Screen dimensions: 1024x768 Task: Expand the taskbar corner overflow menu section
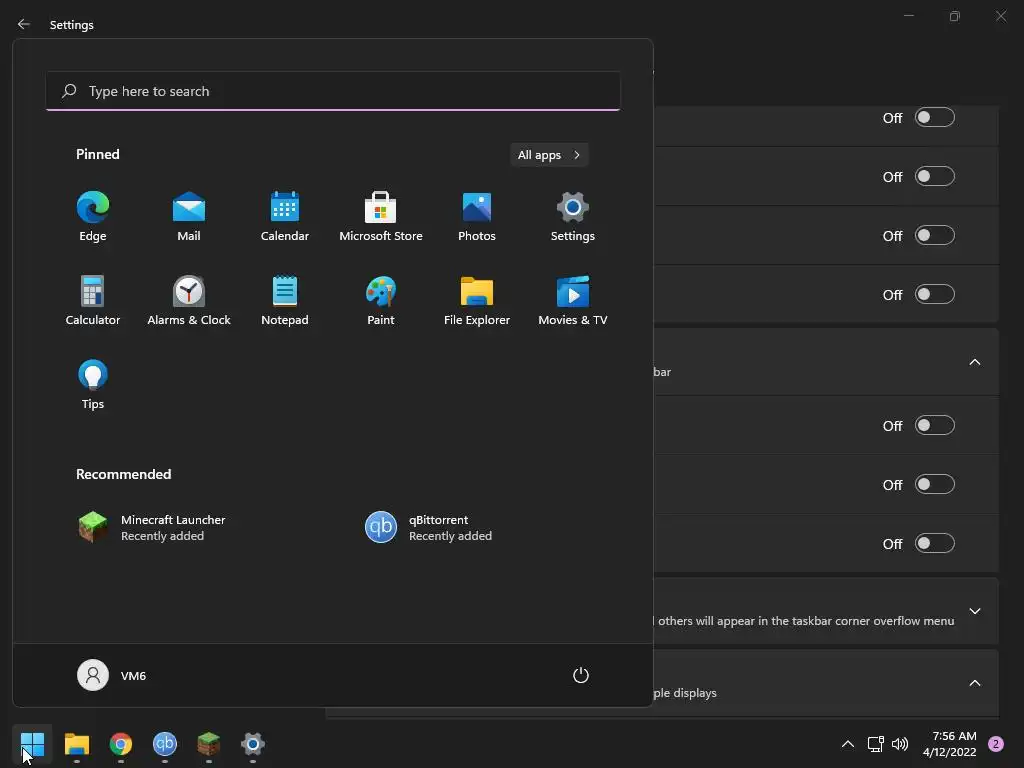[974, 611]
